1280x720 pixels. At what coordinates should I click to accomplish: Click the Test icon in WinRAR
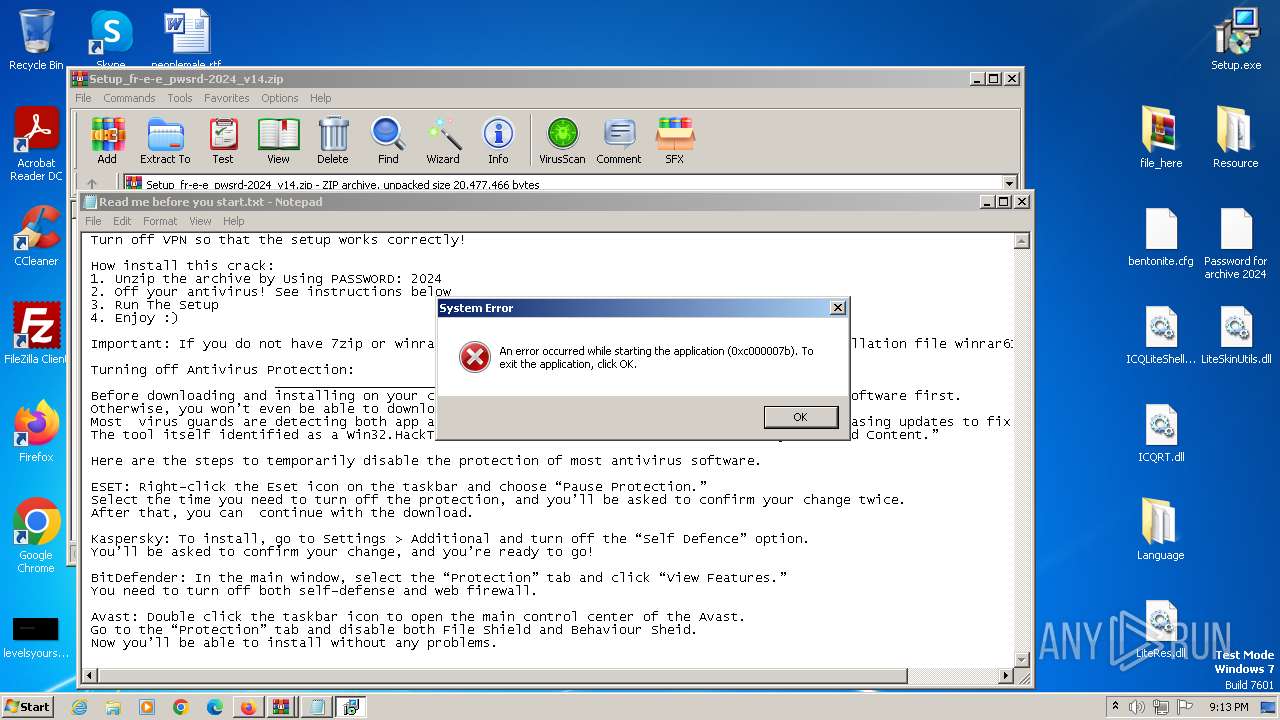pos(223,140)
